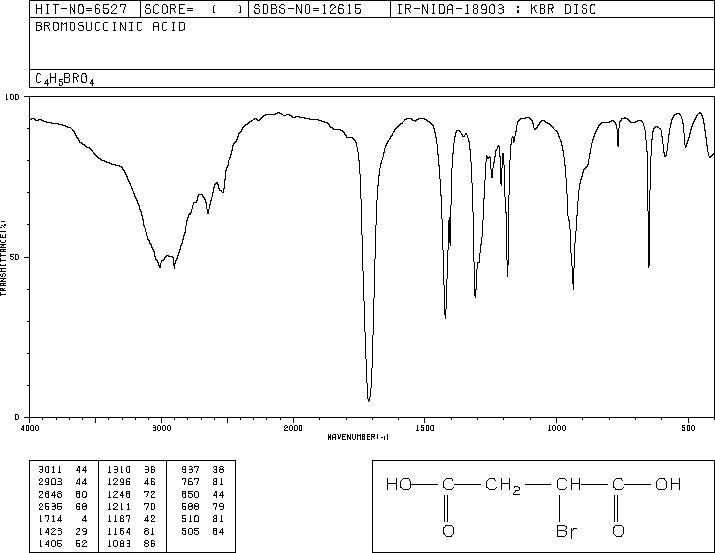Select the 608 row in the peak table
This screenshot has height=553, width=715.
203,506
